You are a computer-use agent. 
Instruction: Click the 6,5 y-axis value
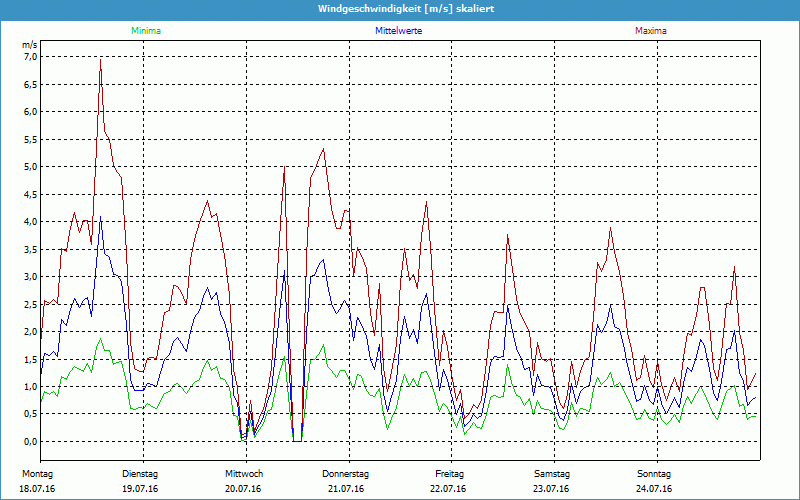[31, 84]
